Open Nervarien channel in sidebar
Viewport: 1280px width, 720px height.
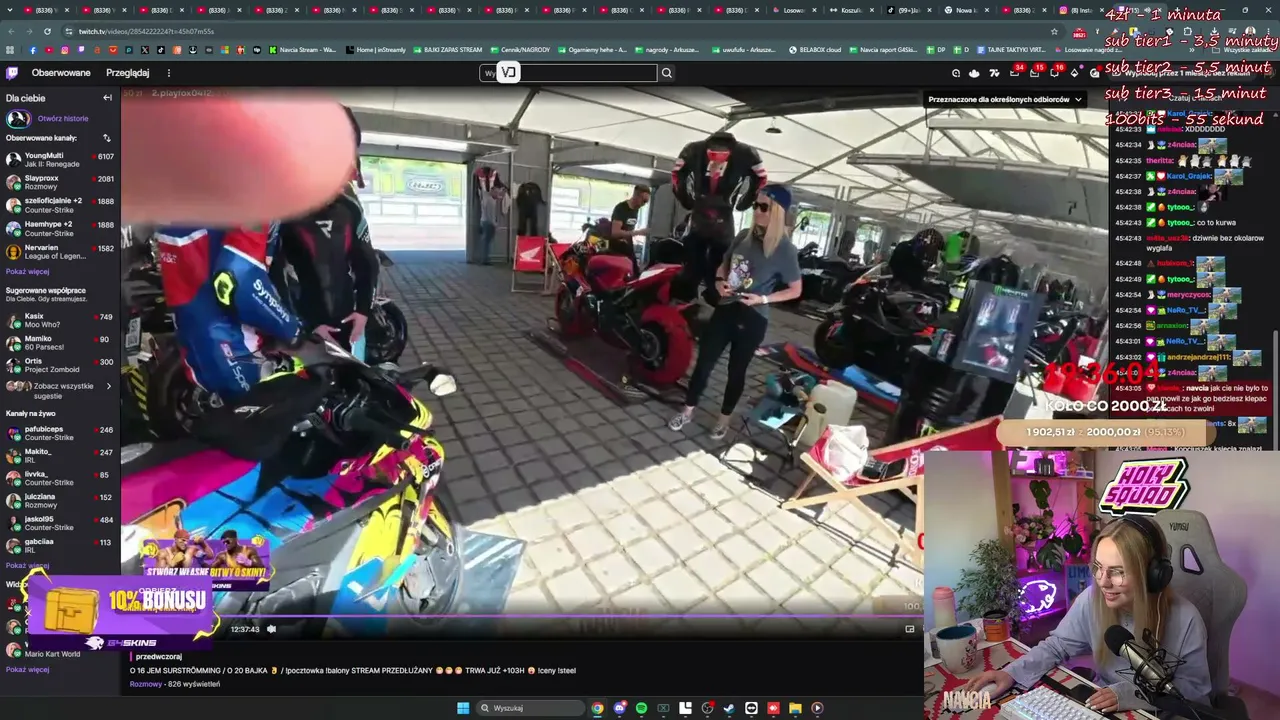[x=60, y=251]
